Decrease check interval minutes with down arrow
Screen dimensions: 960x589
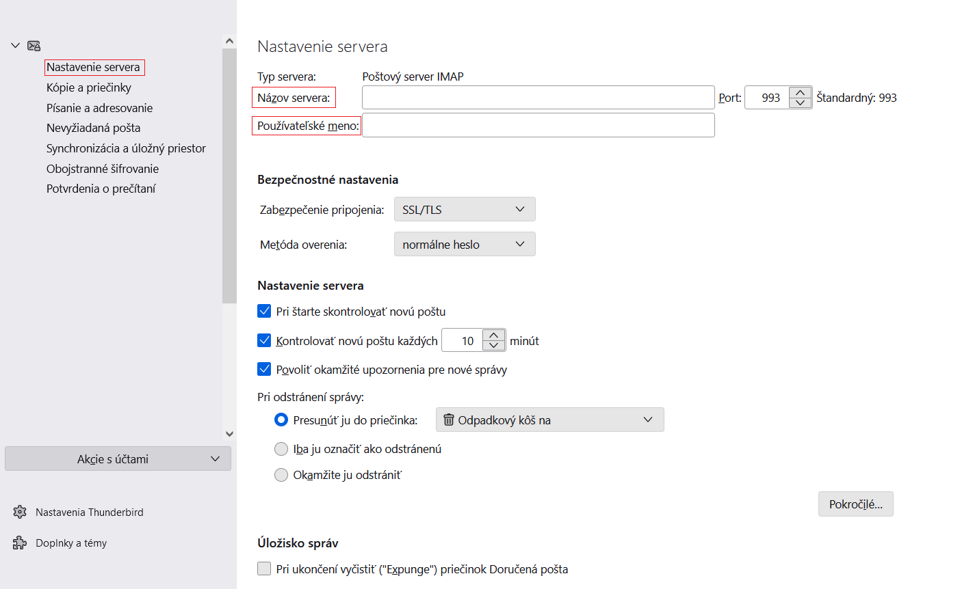[x=493, y=345]
